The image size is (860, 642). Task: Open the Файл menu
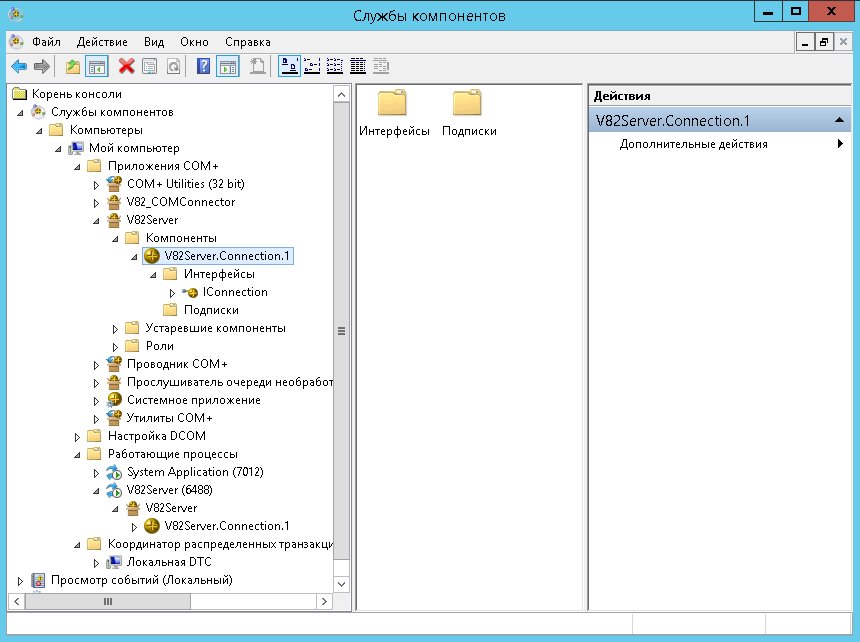(x=46, y=42)
